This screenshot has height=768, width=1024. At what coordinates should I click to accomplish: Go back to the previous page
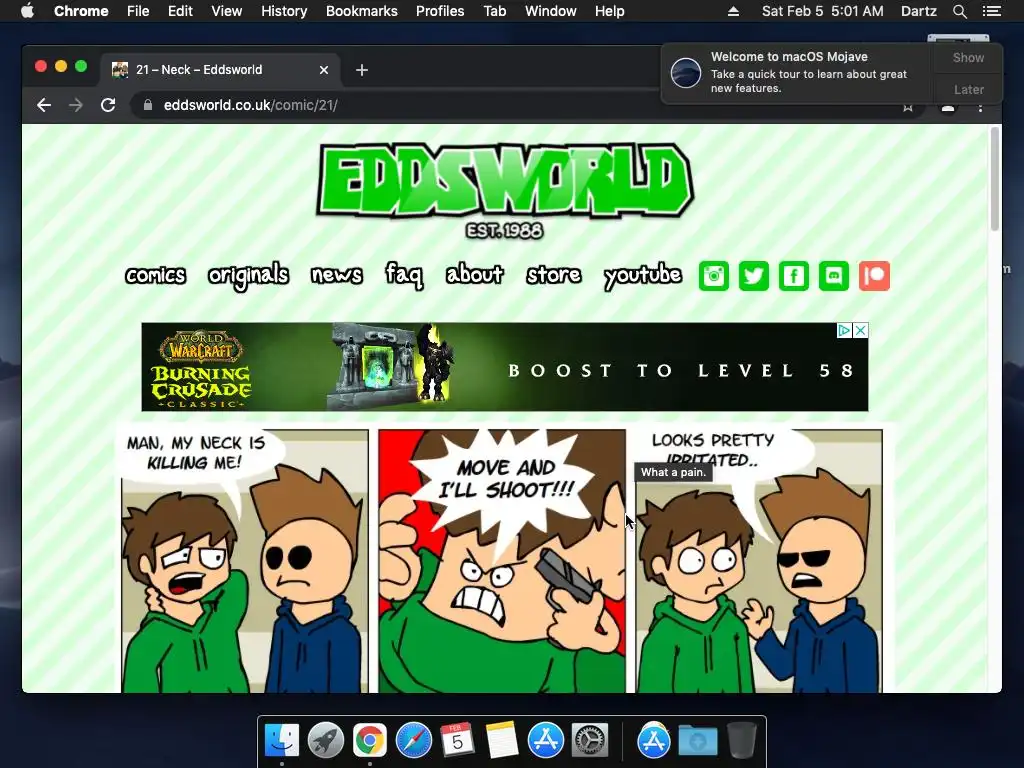44,105
